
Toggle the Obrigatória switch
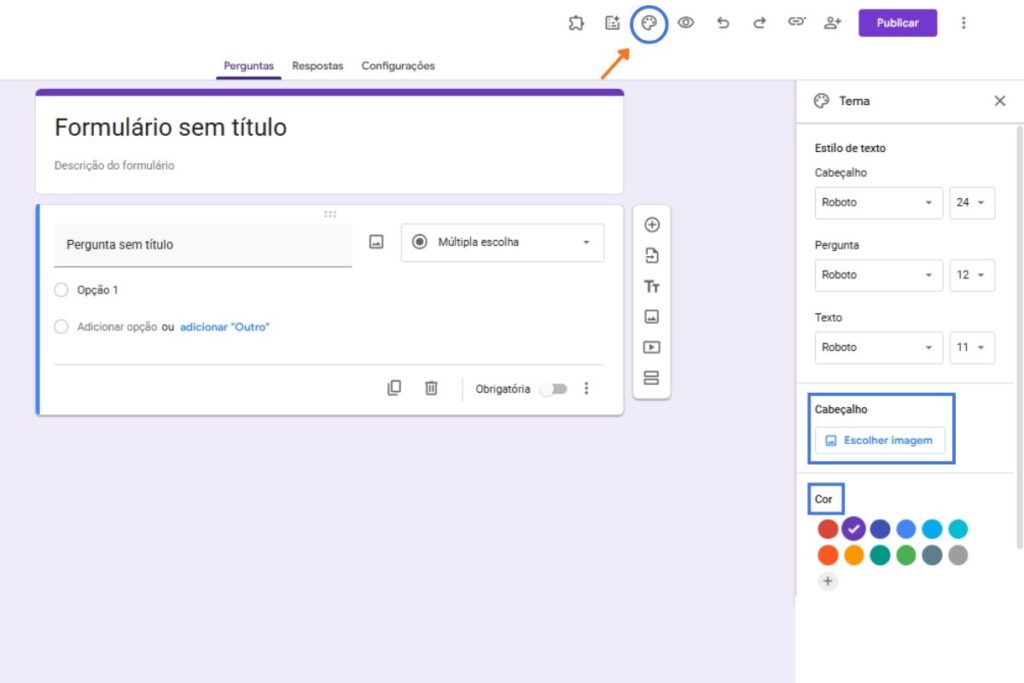pyautogui.click(x=553, y=389)
